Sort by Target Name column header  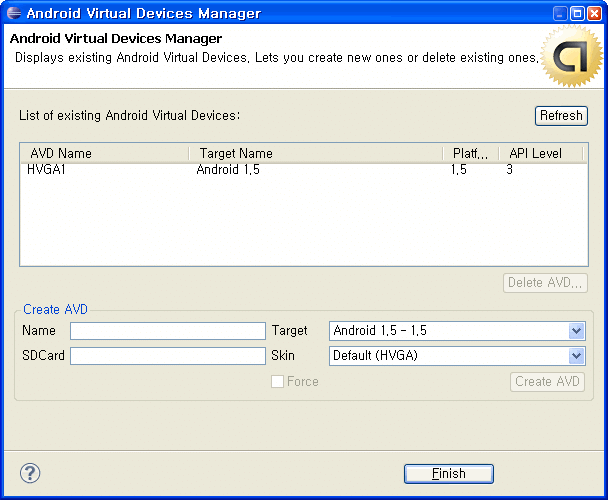click(x=316, y=154)
